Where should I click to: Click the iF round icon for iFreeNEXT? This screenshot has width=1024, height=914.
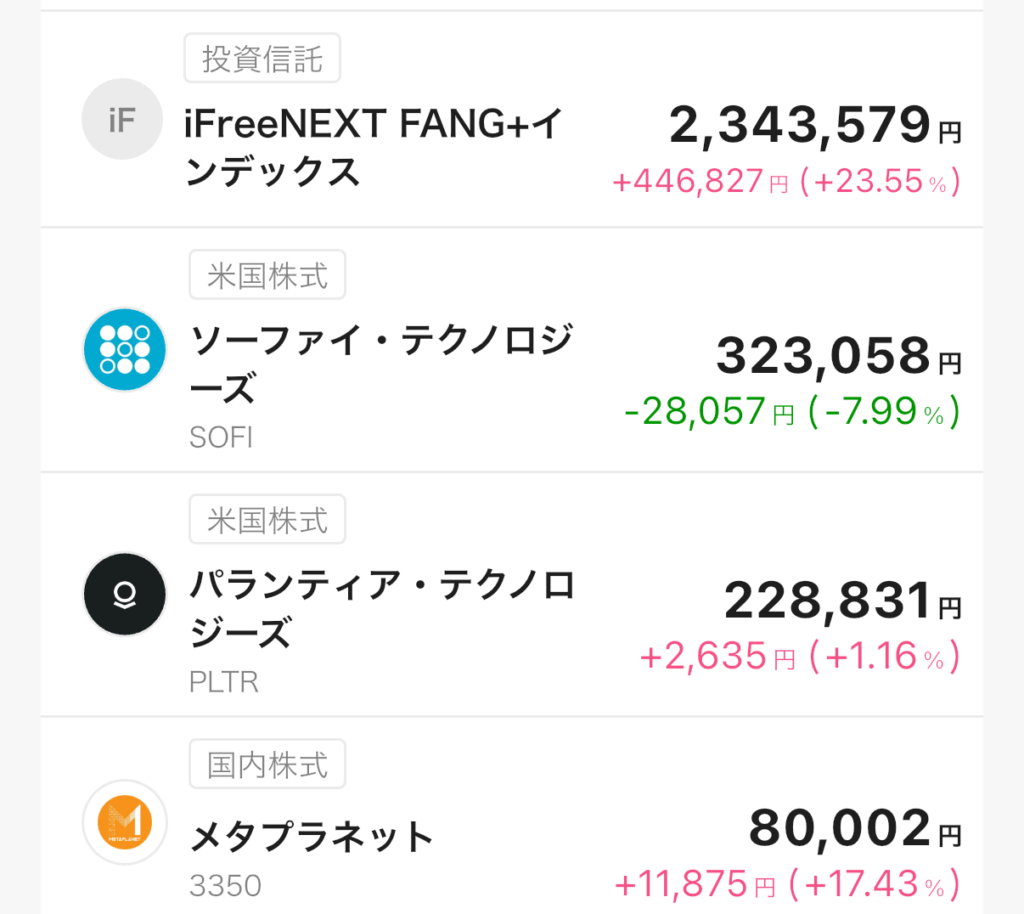click(122, 121)
